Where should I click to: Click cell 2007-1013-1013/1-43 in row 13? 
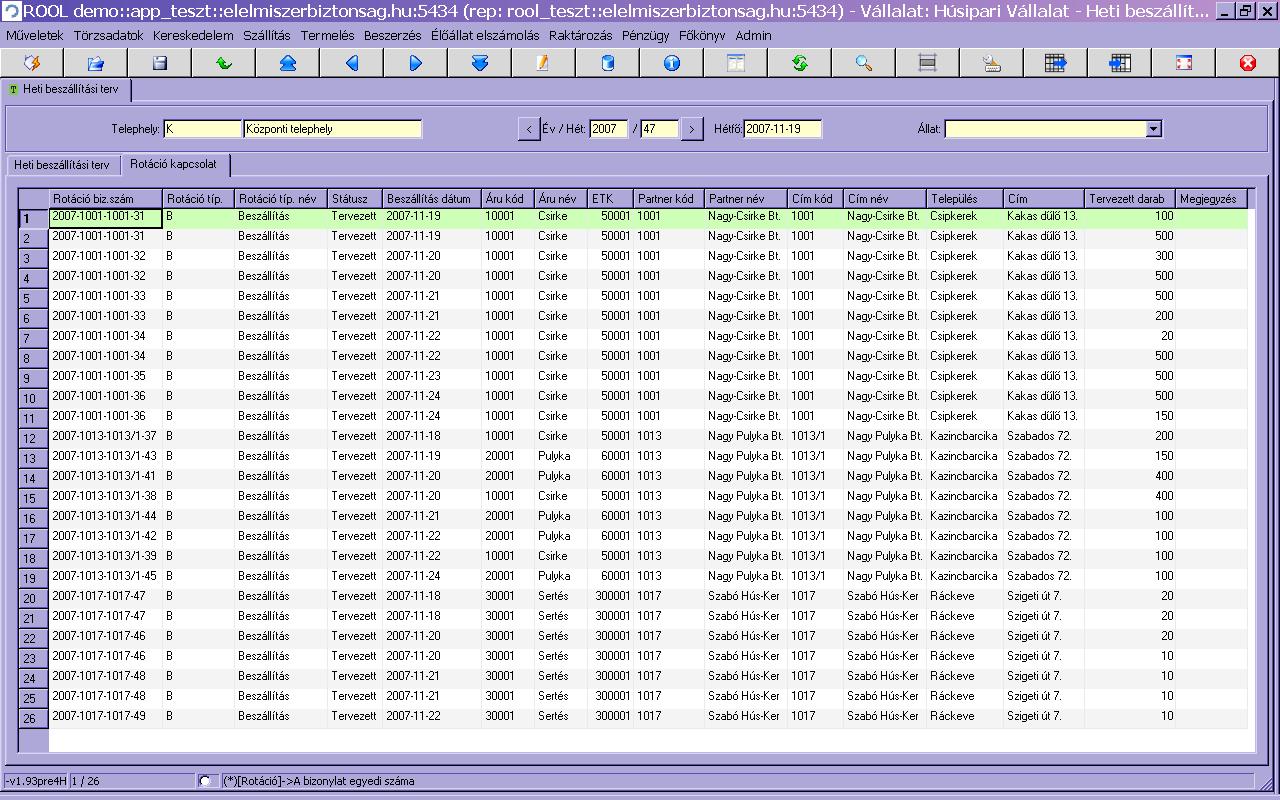coord(106,456)
